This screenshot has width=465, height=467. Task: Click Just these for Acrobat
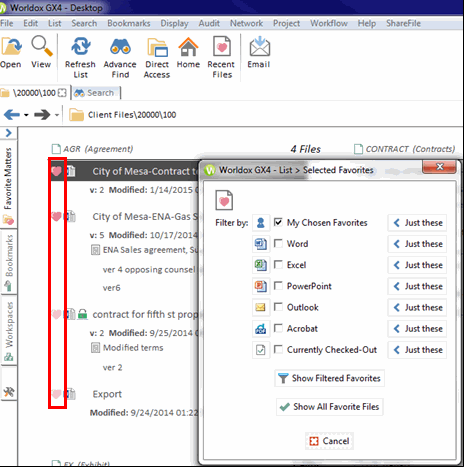pyautogui.click(x=418, y=329)
